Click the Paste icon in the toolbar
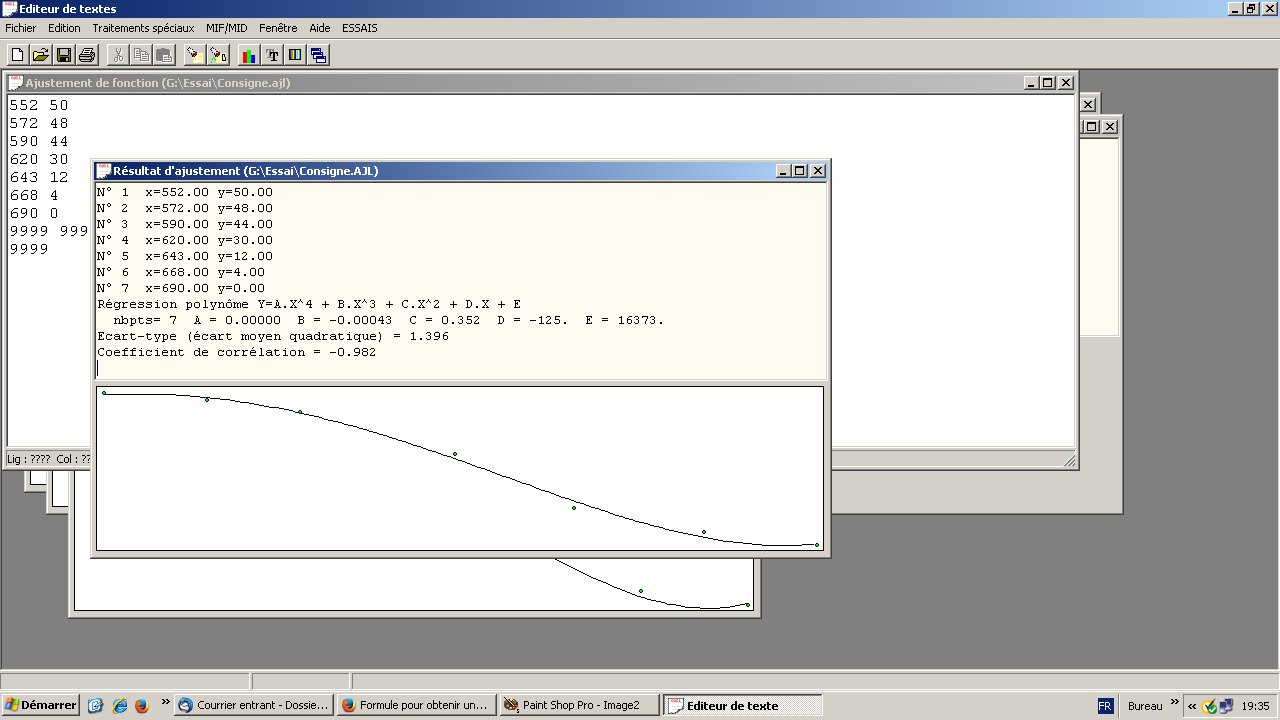Image resolution: width=1280 pixels, height=720 pixels. [164, 55]
